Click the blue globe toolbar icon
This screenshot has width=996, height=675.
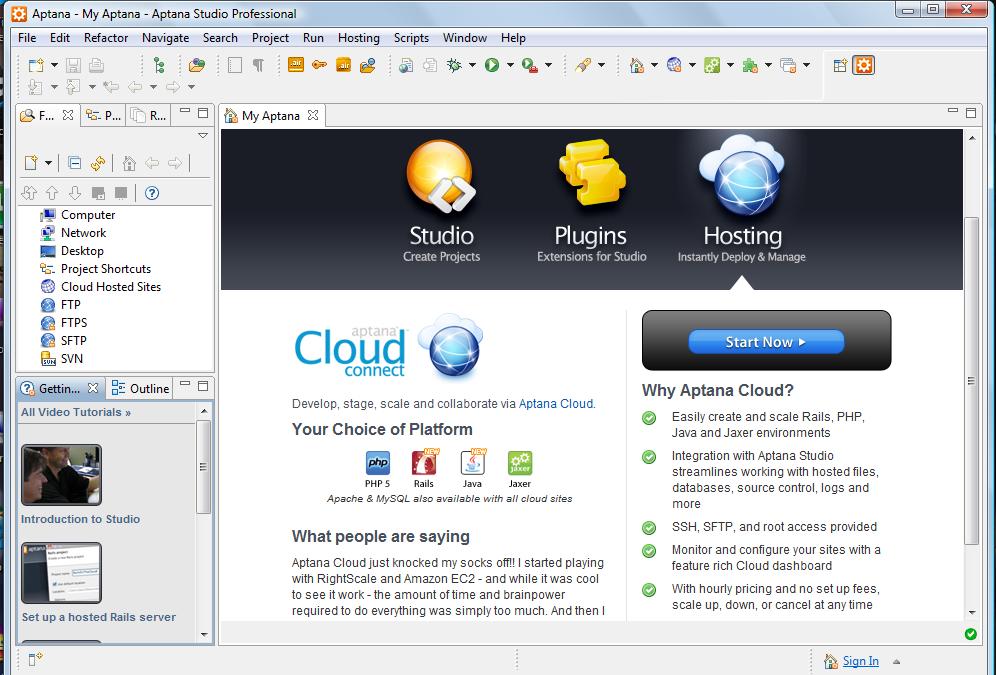coord(674,65)
